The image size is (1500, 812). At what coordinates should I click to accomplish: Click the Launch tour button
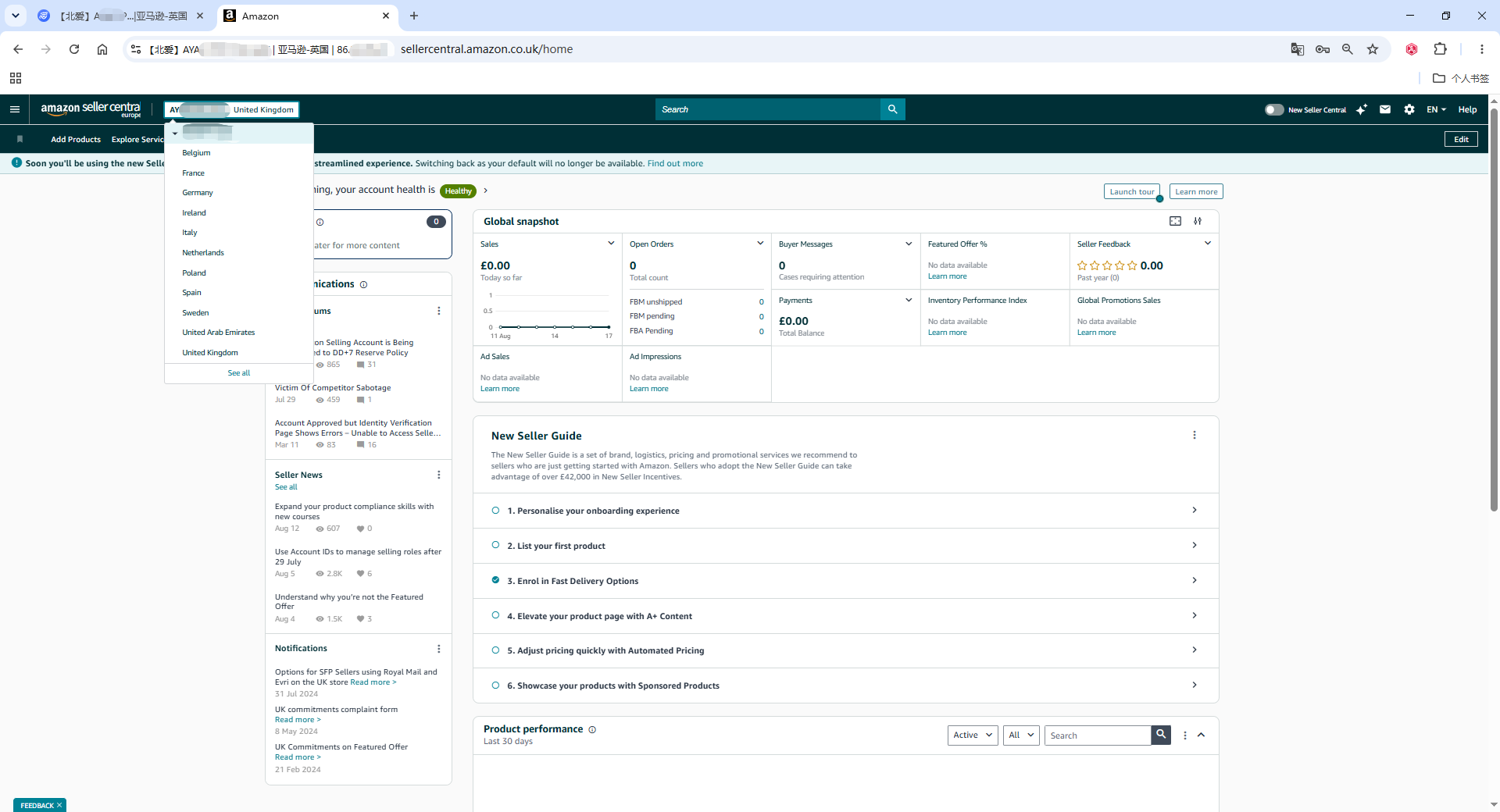click(1132, 191)
